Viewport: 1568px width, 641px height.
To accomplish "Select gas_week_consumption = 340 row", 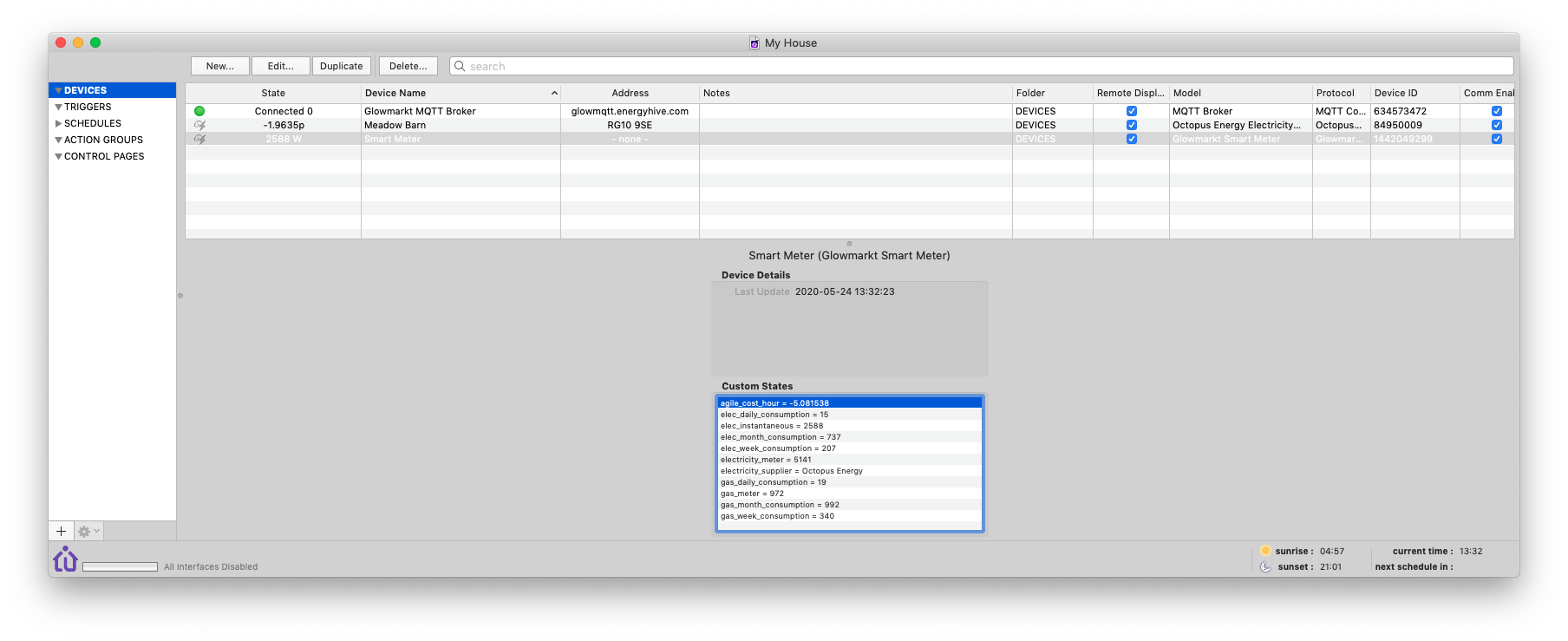I will pyautogui.click(x=850, y=516).
